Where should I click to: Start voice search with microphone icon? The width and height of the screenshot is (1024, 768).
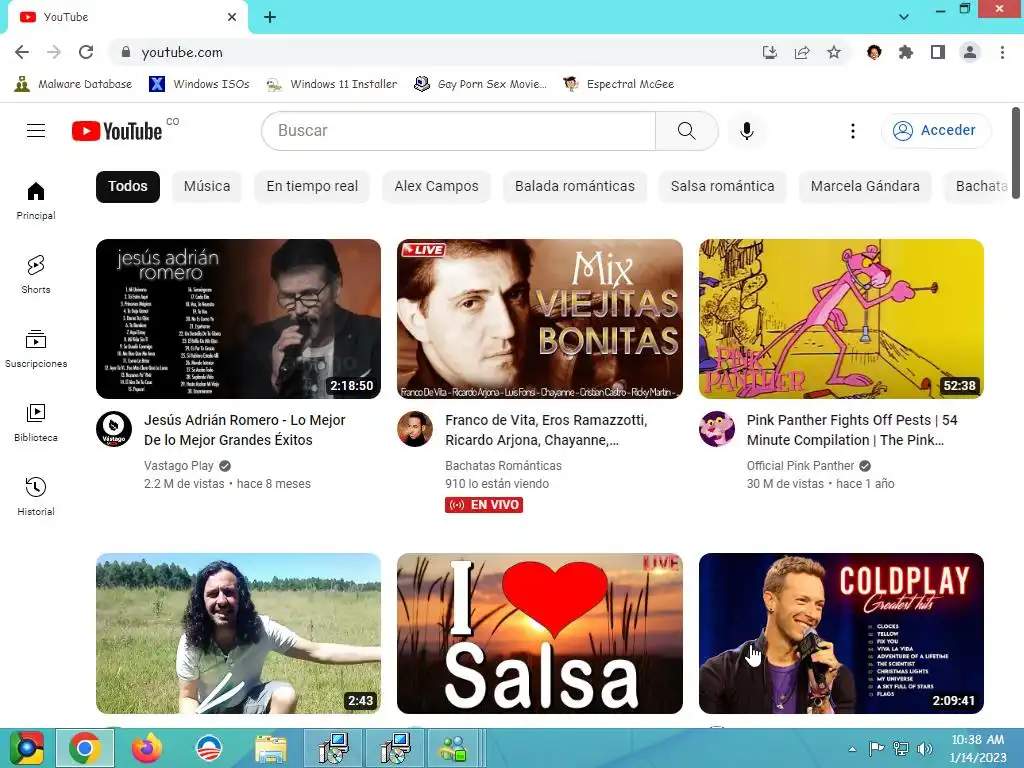coord(747,131)
